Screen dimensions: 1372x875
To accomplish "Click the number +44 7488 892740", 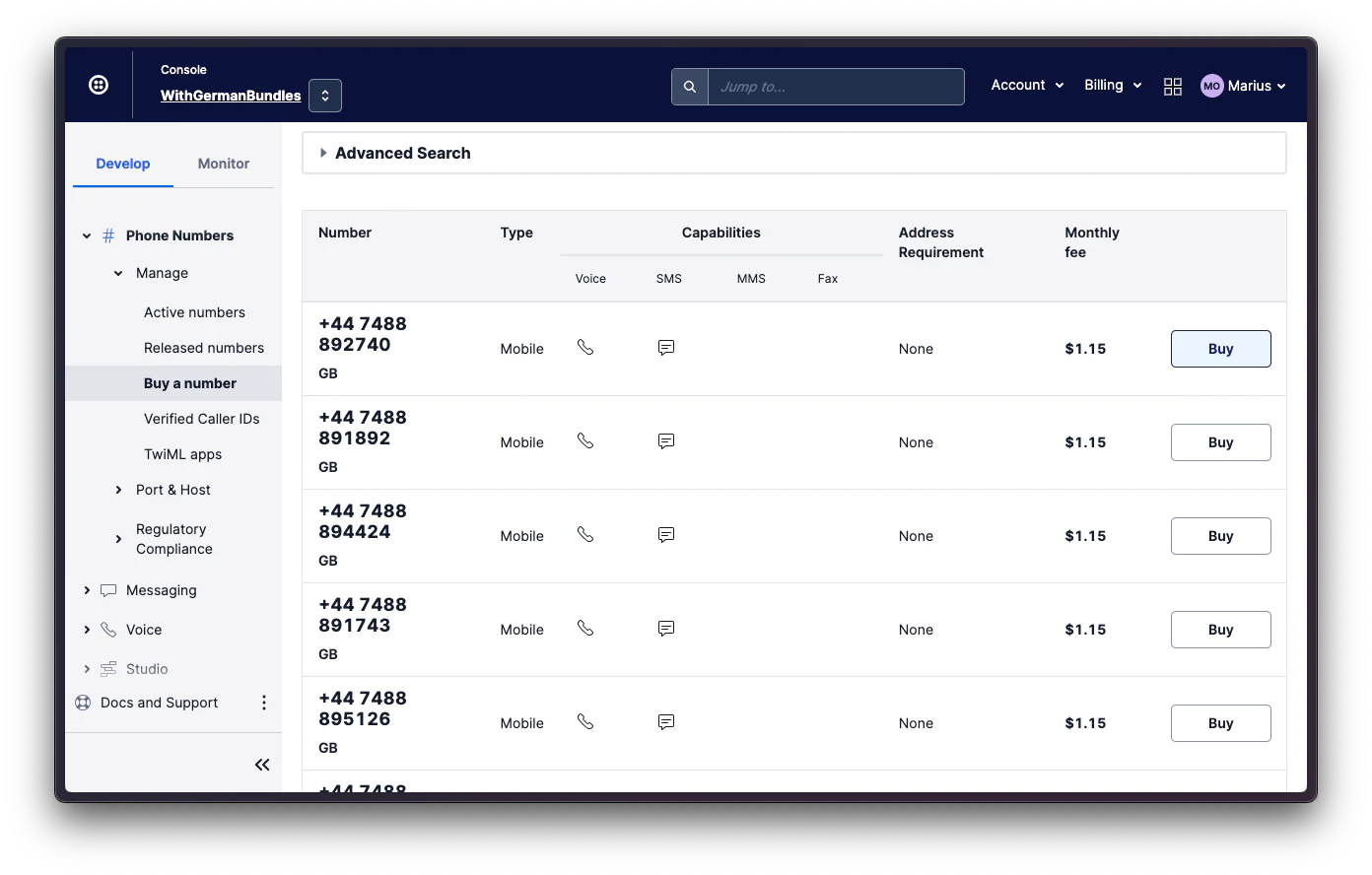I will click(363, 334).
